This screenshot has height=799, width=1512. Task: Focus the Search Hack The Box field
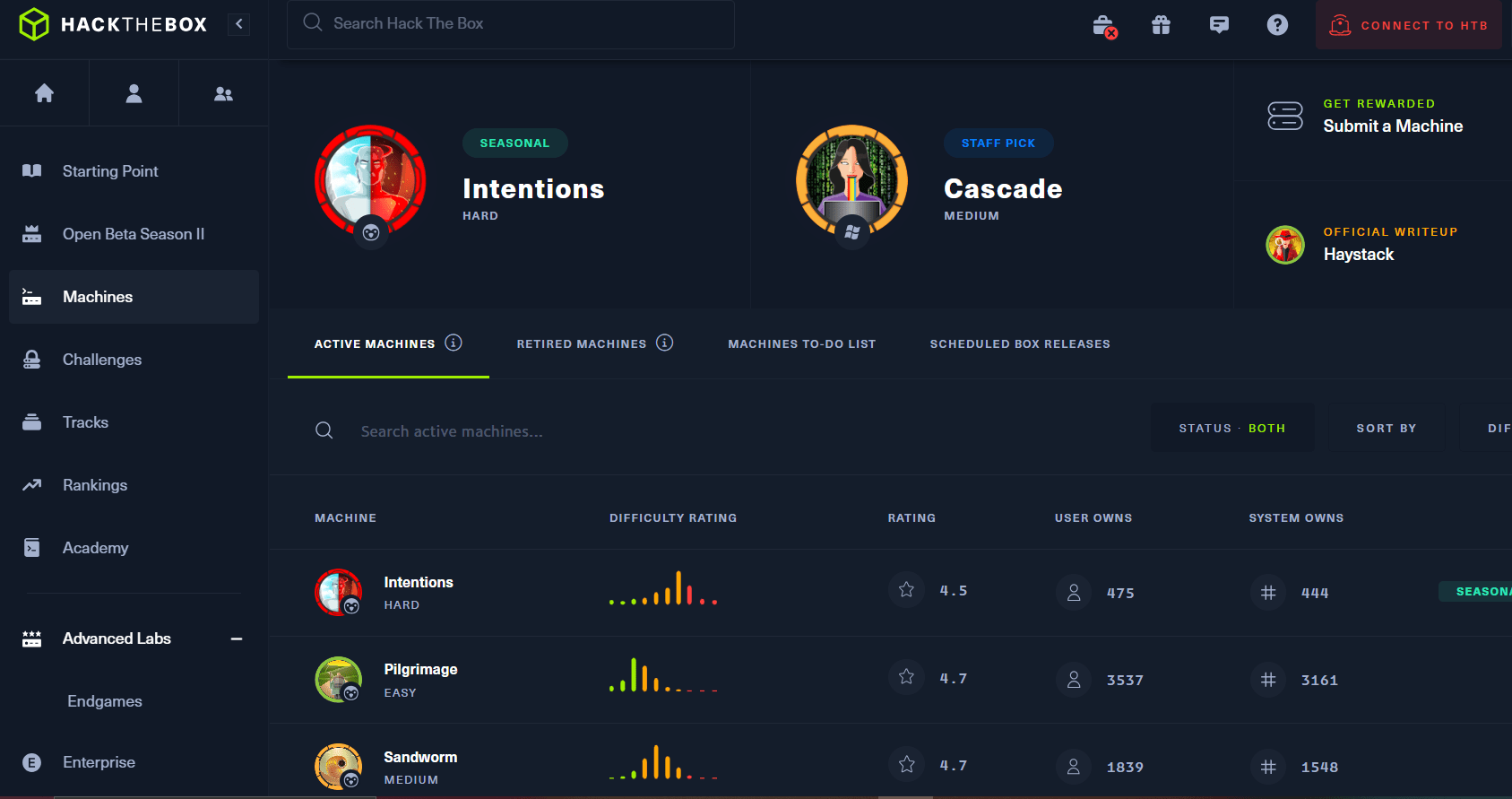tap(511, 24)
